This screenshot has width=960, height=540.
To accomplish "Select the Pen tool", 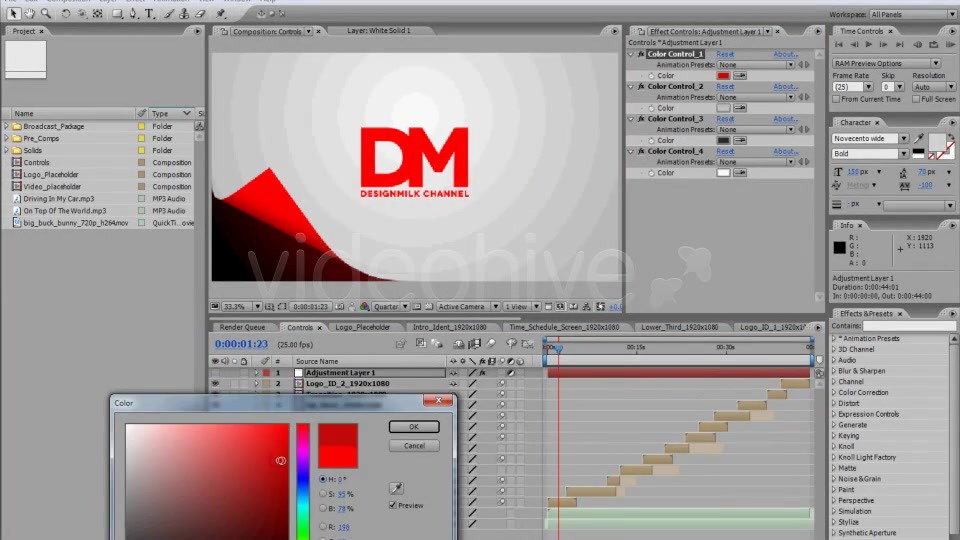I will click(133, 13).
